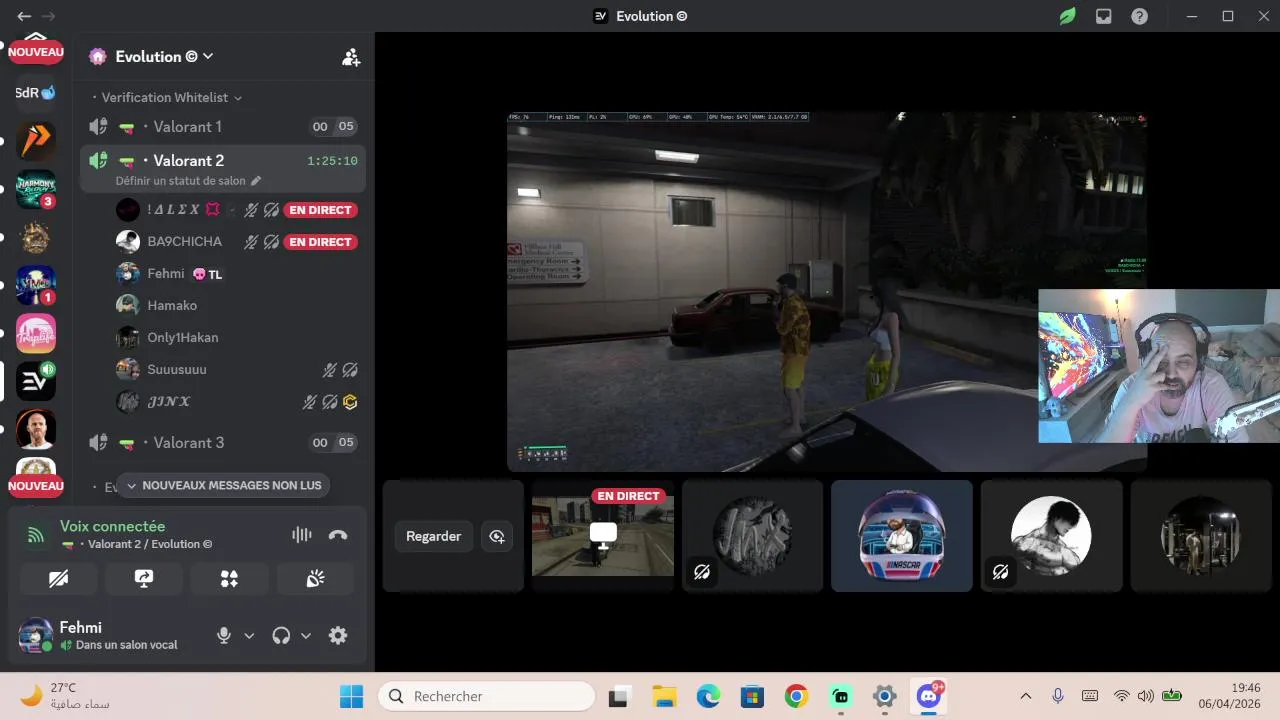The height and width of the screenshot is (720, 1280).
Task: Click the main GTA stream video
Action: tap(826, 291)
